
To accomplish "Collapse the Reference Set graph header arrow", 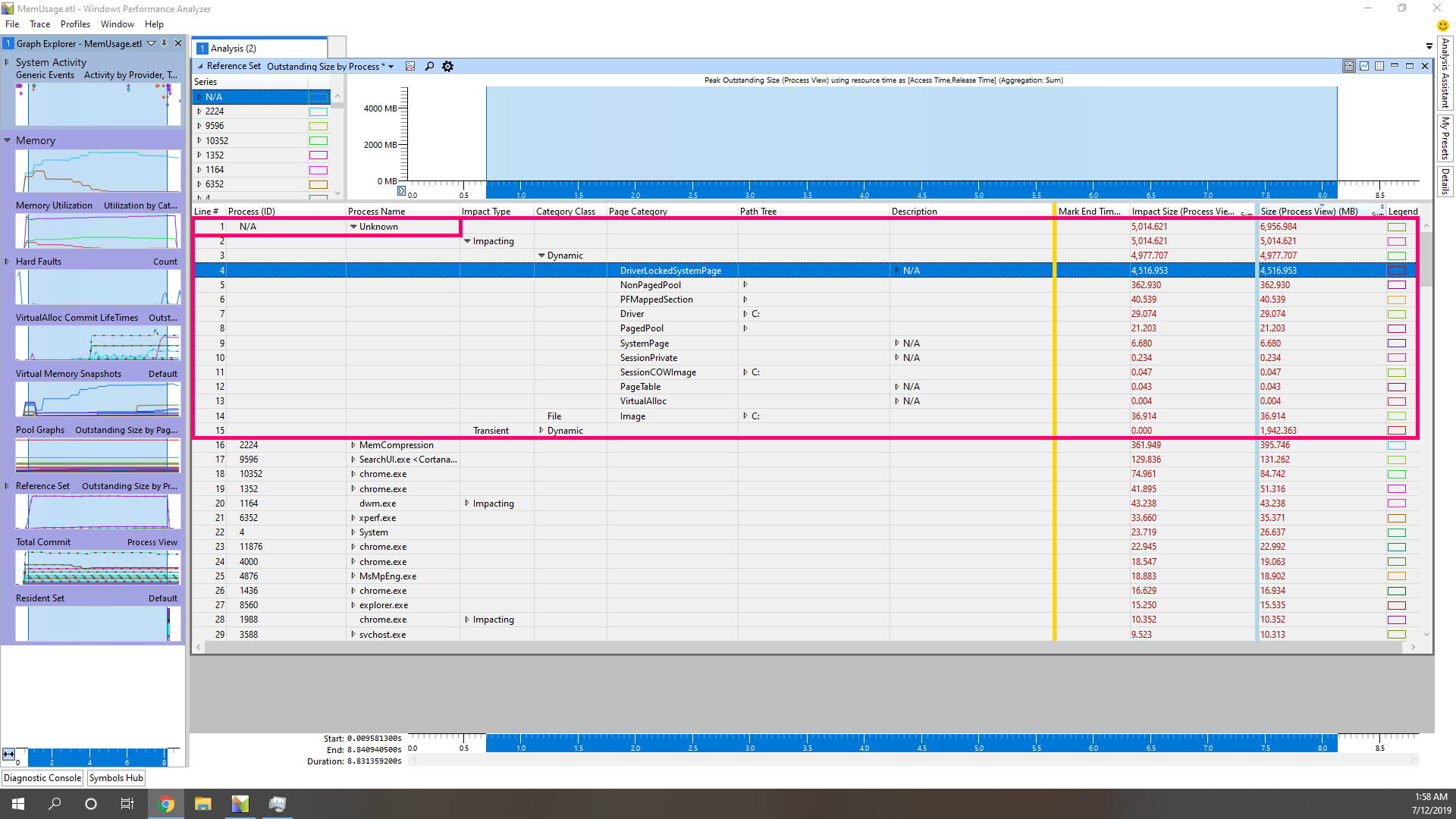I will point(200,66).
